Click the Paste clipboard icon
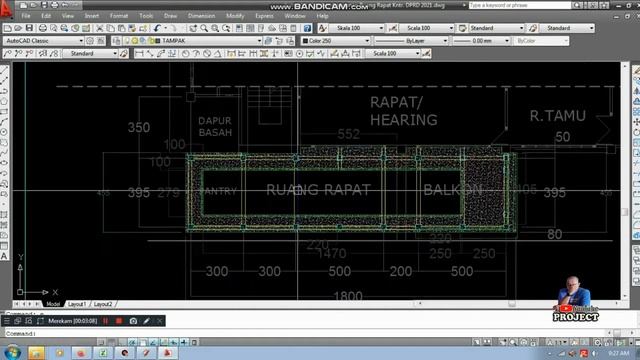 click(x=121, y=28)
